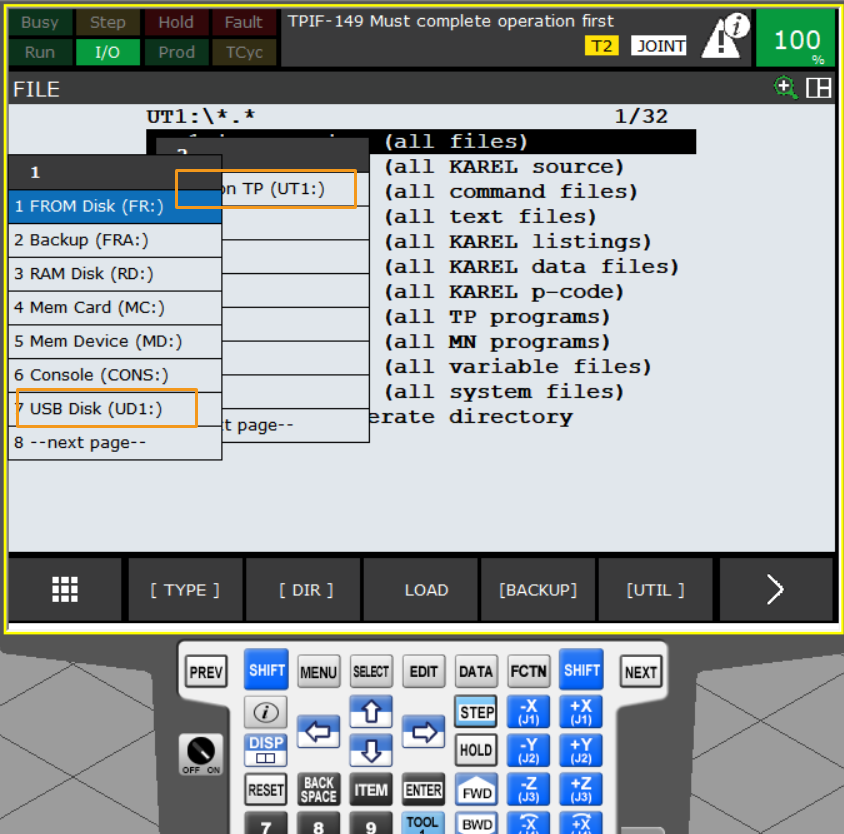Toggle the STEP key

(x=476, y=712)
